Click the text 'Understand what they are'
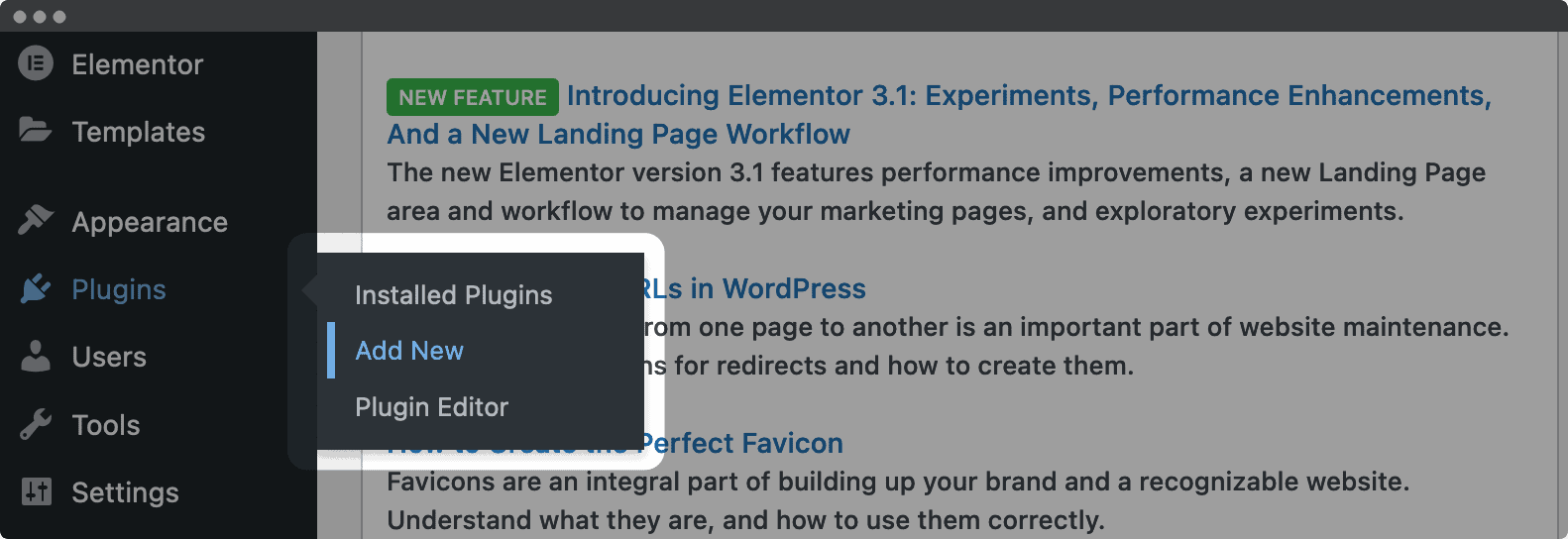 551,520
